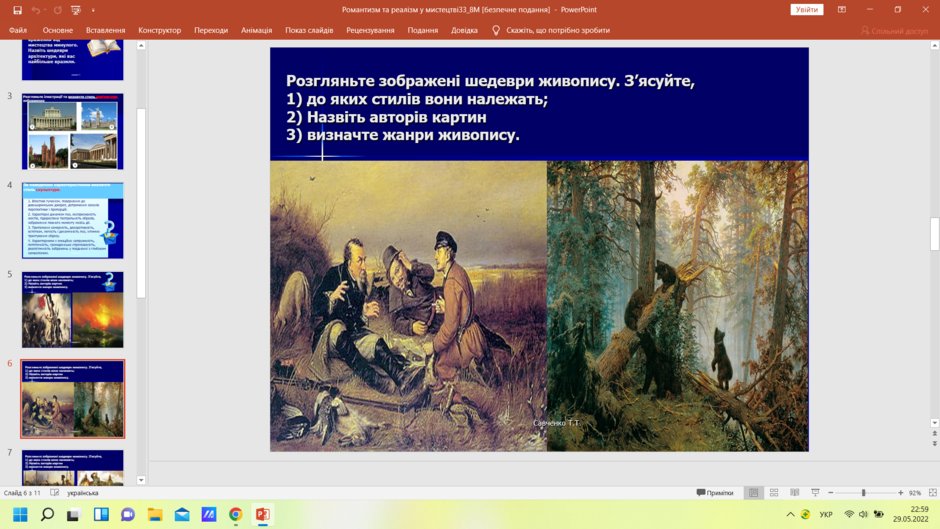The image size is (940, 529).
Task: Click the hunters painting on the slide
Action: (x=408, y=306)
